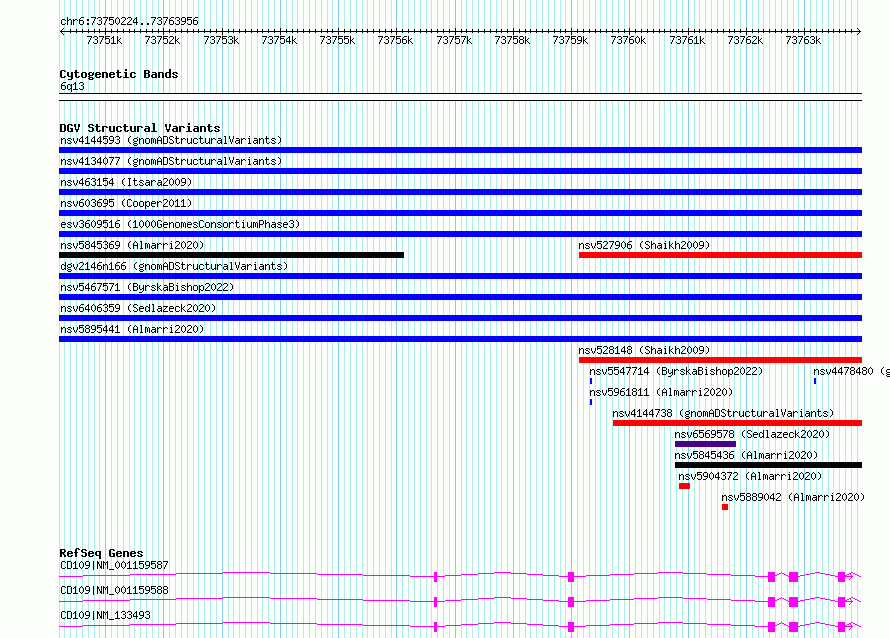
Task: Click the blue nsv5895441 variant bar
Action: pos(460,339)
